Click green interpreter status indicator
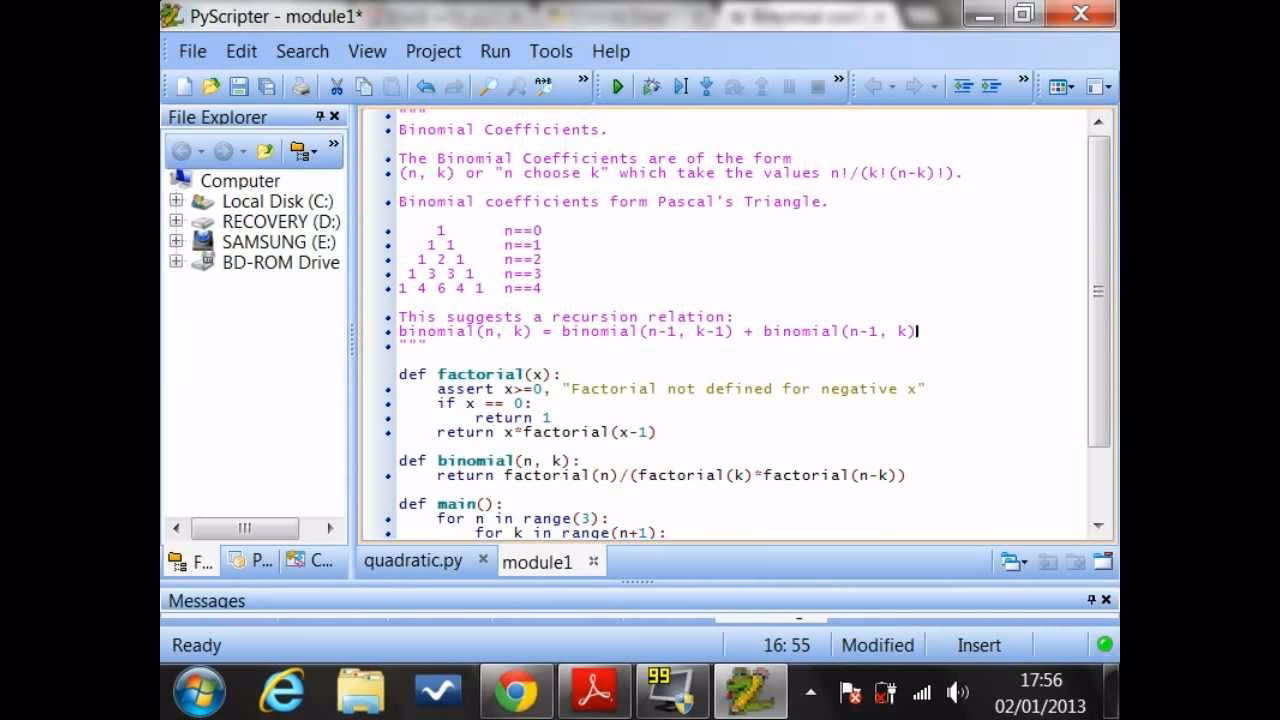The image size is (1280, 720). 1104,645
